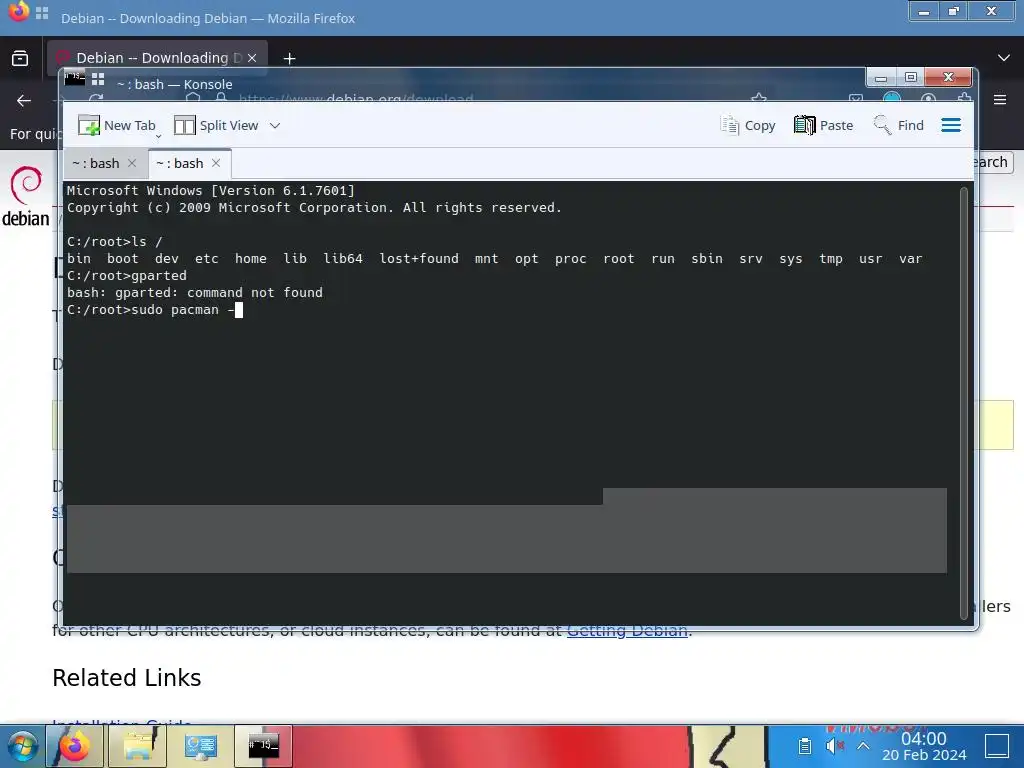Image resolution: width=1024 pixels, height=768 pixels.
Task: Close the Debian Downloading Firefox tab
Action: [252, 58]
